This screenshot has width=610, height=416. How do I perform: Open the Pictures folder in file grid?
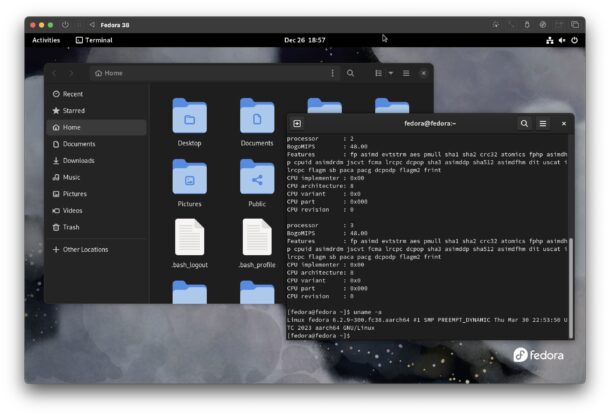tap(189, 178)
